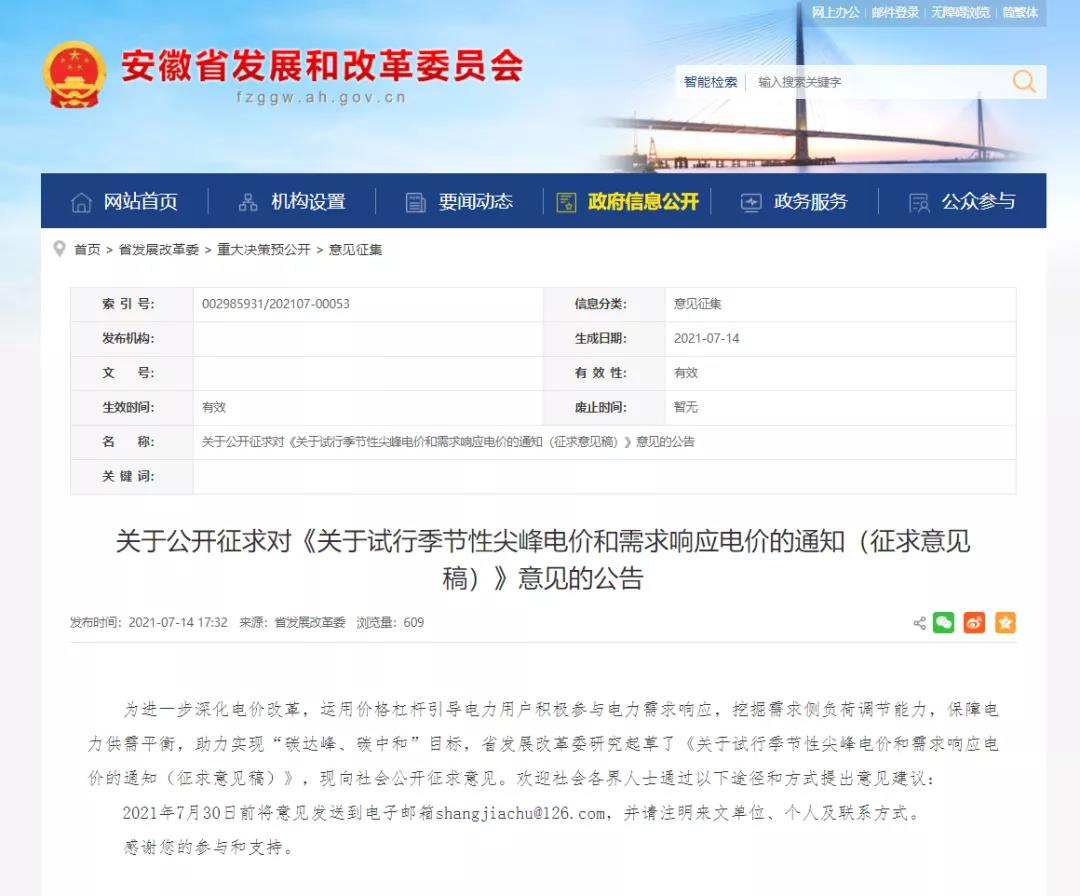
Task: Click the 索引号 label cell
Action: point(132,304)
